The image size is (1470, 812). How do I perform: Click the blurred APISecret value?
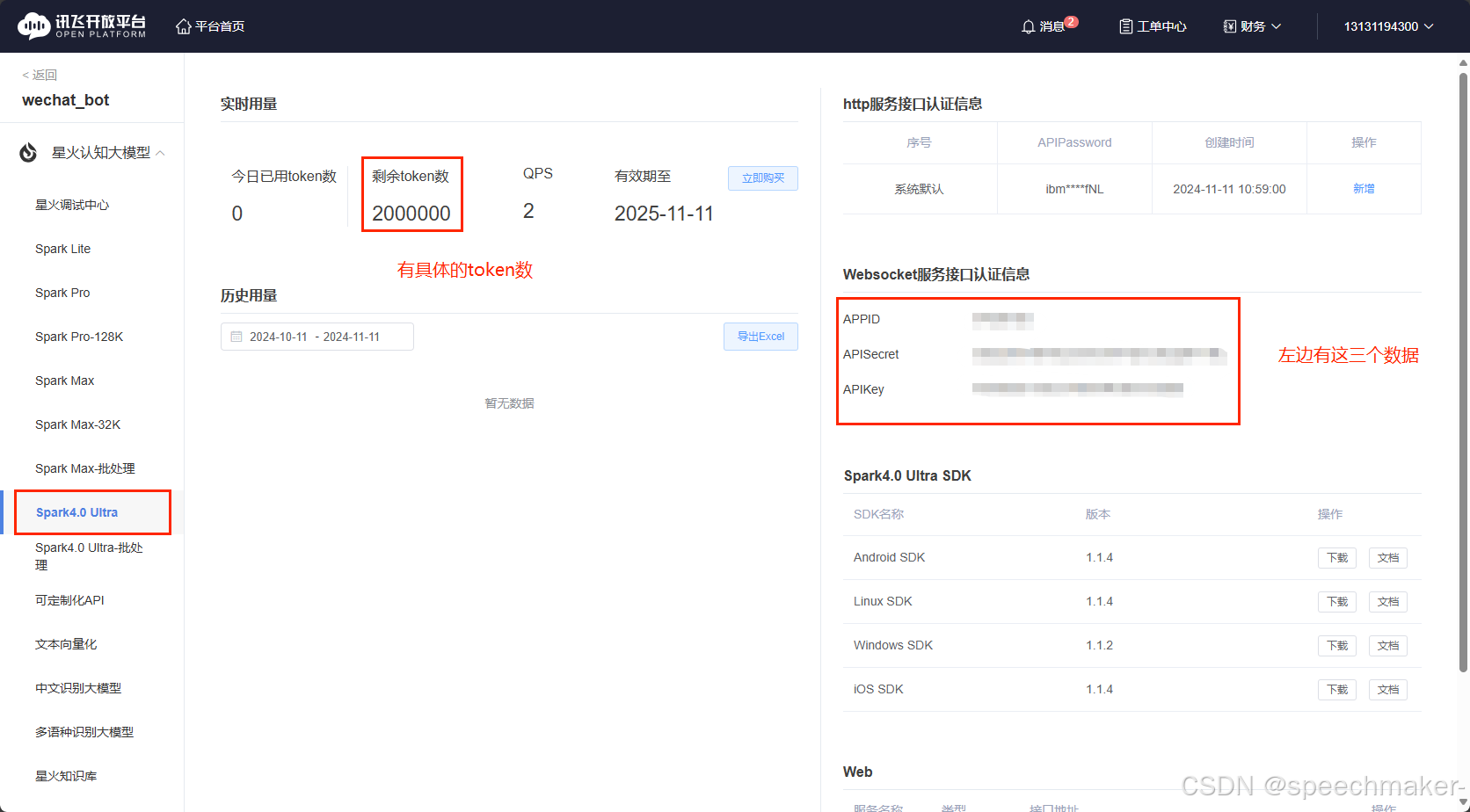1099,355
